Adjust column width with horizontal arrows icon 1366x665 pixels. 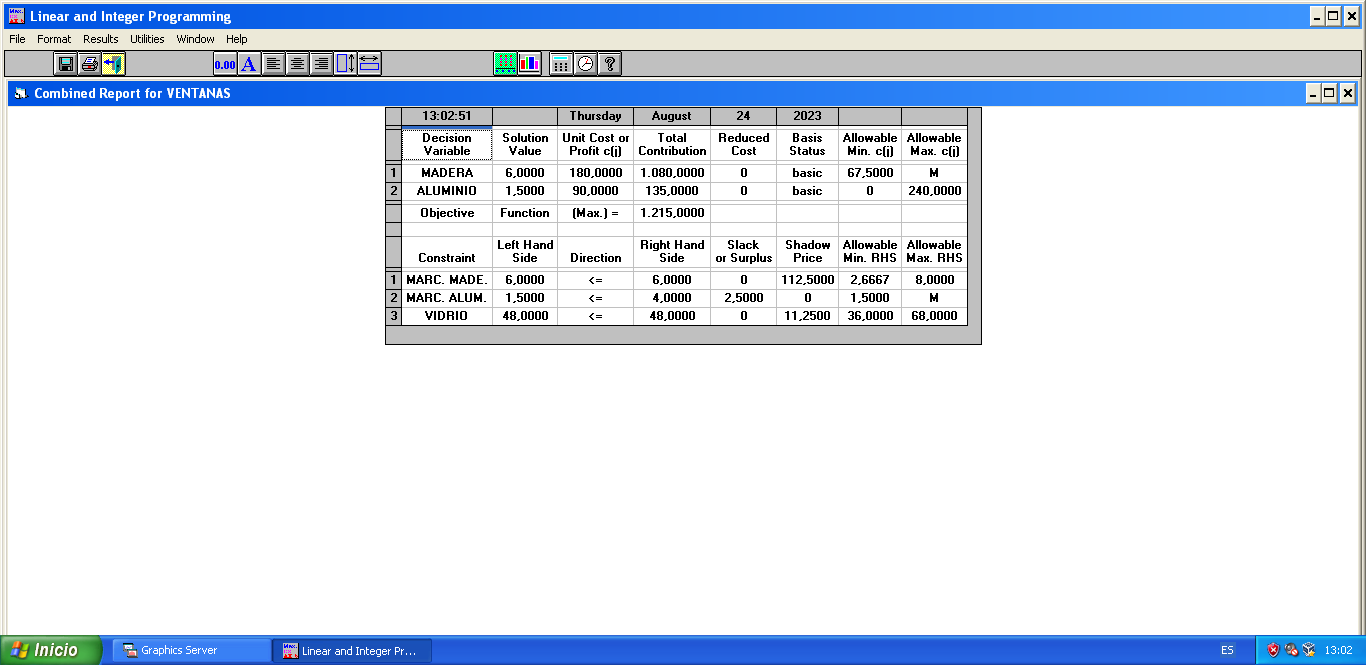[x=367, y=62]
